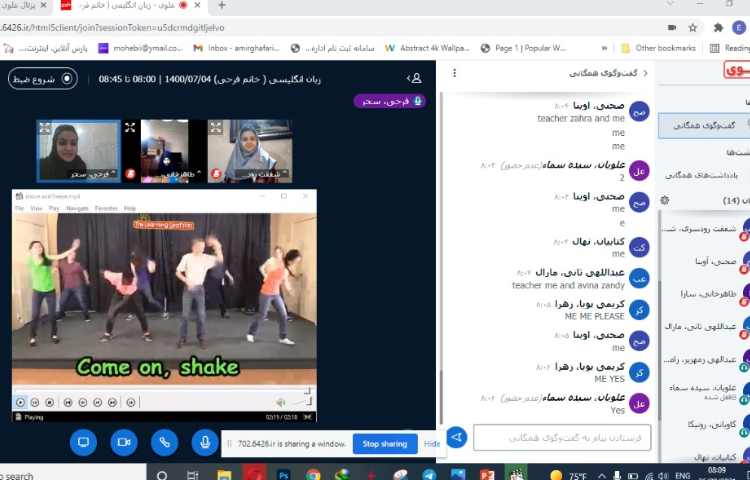Screen dimensions: 750x480
Task: Click Hide on the sharing notification bar
Action: point(431,444)
